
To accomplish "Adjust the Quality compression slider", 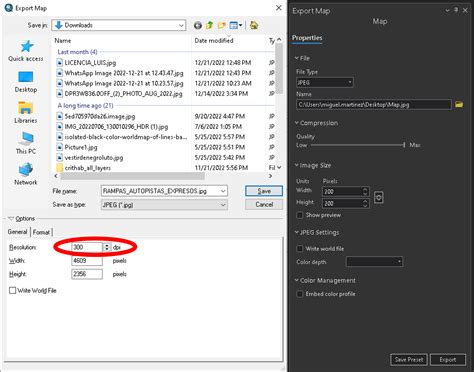I will point(404,145).
